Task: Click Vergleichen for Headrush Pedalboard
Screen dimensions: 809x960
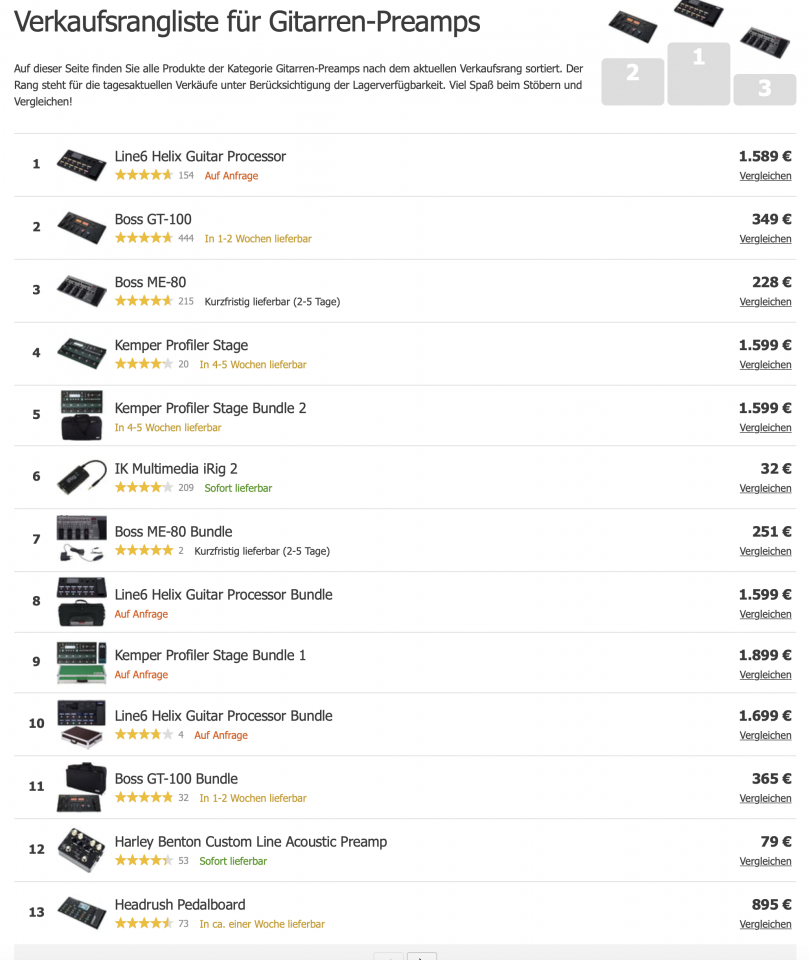Action: click(x=765, y=924)
